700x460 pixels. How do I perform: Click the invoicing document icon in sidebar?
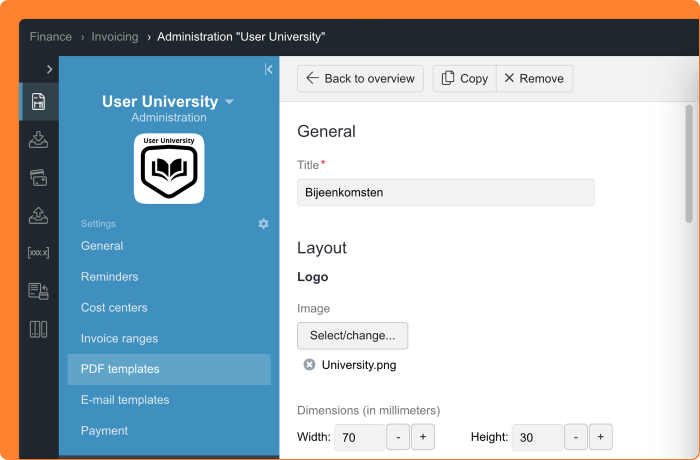38,101
